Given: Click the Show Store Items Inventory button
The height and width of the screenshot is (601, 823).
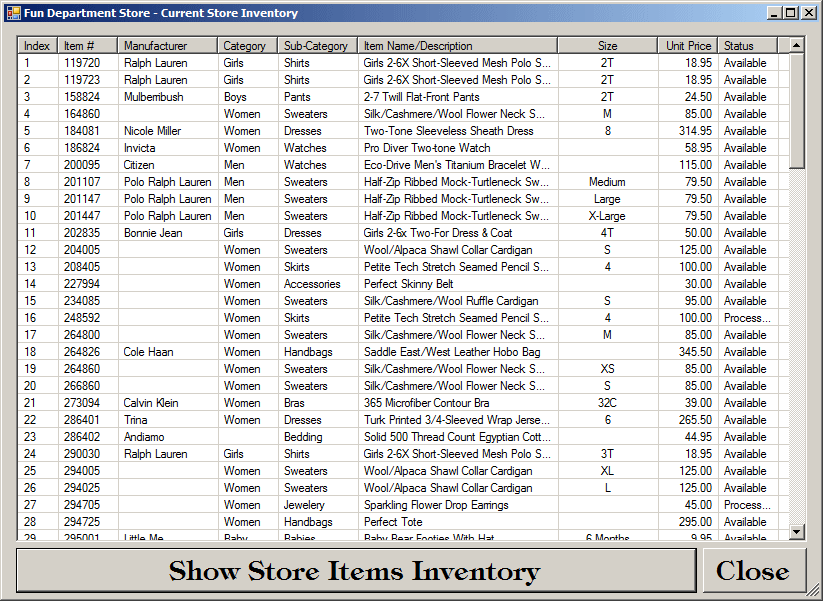Looking at the screenshot, I should click(356, 571).
